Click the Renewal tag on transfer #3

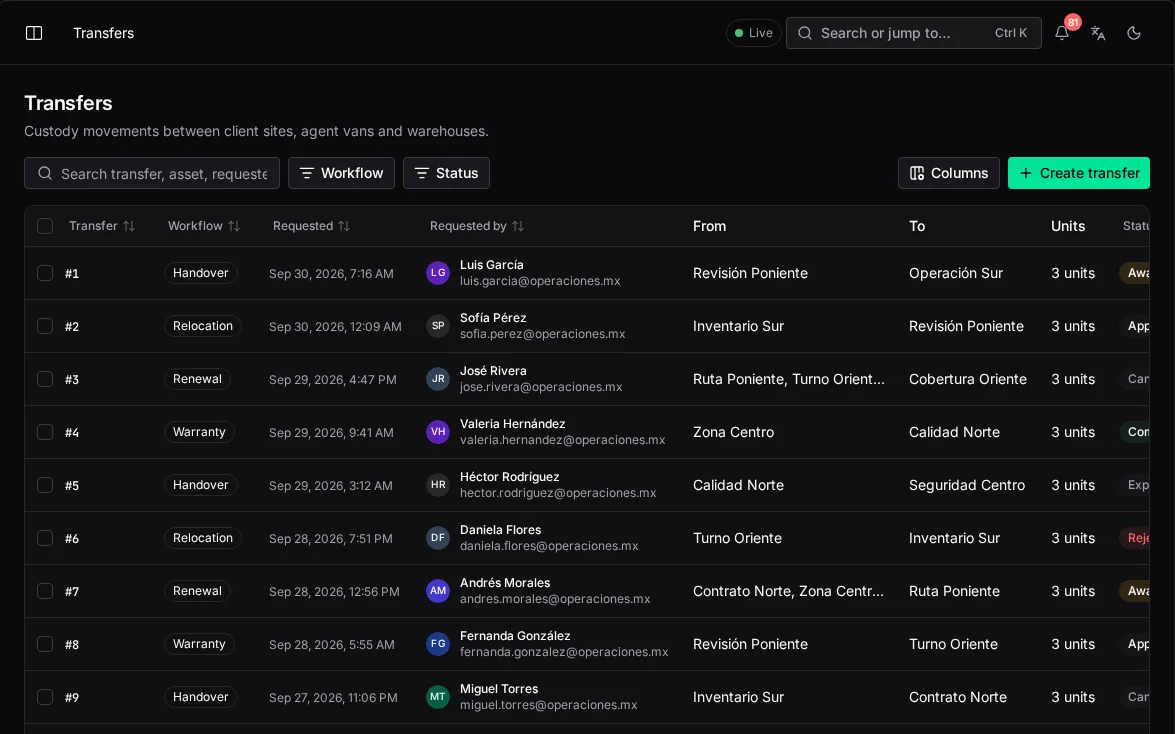tap(197, 379)
